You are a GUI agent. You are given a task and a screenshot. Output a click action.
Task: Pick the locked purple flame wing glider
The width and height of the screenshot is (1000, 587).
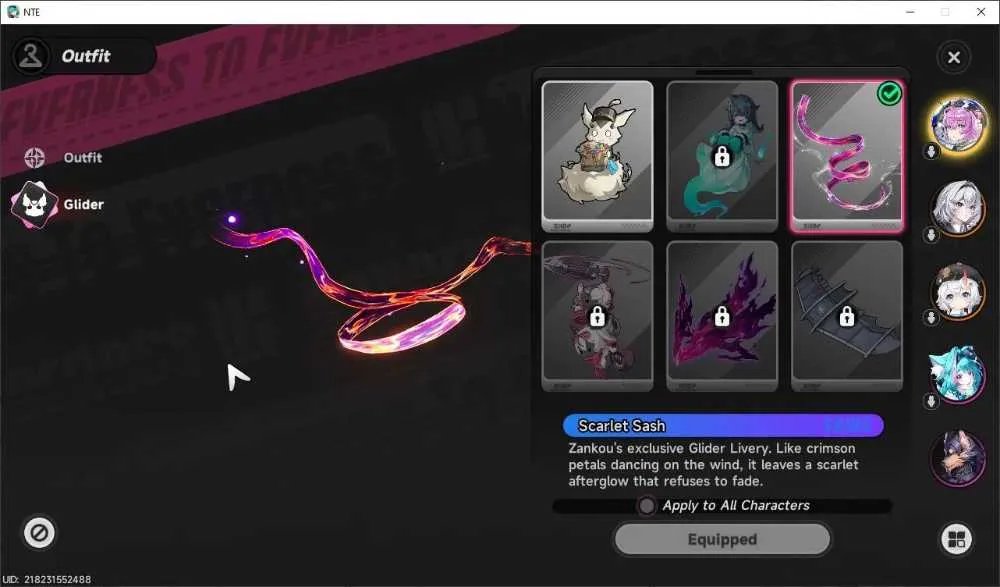tap(722, 316)
